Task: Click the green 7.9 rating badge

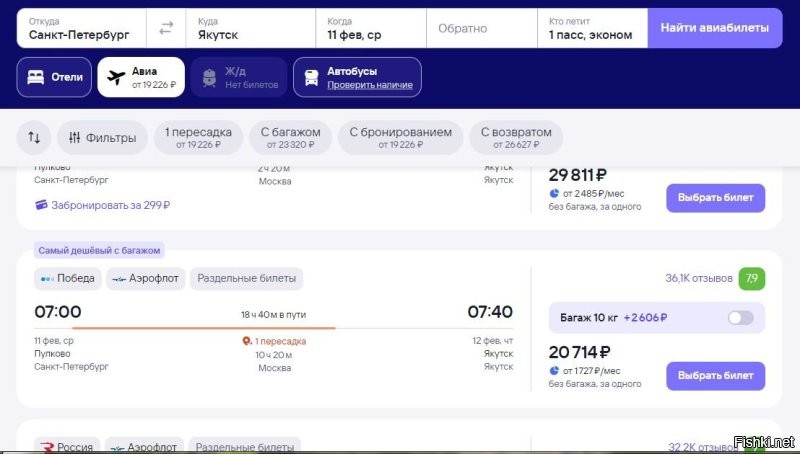Action: coord(752,278)
